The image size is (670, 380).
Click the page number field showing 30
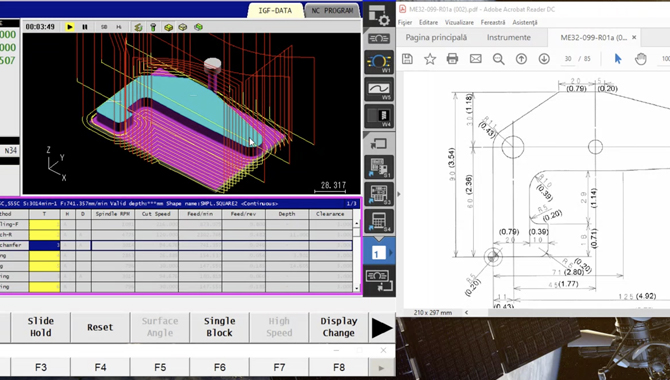click(x=568, y=59)
